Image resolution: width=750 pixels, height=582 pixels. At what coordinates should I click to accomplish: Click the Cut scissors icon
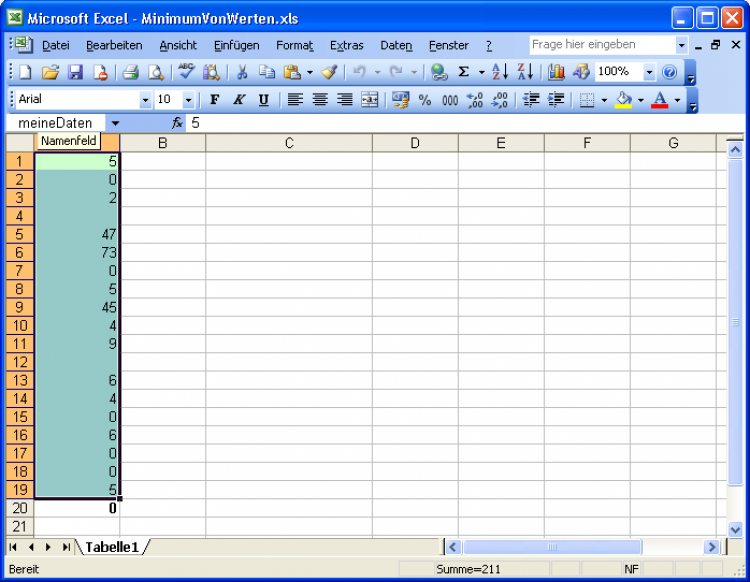coord(241,72)
